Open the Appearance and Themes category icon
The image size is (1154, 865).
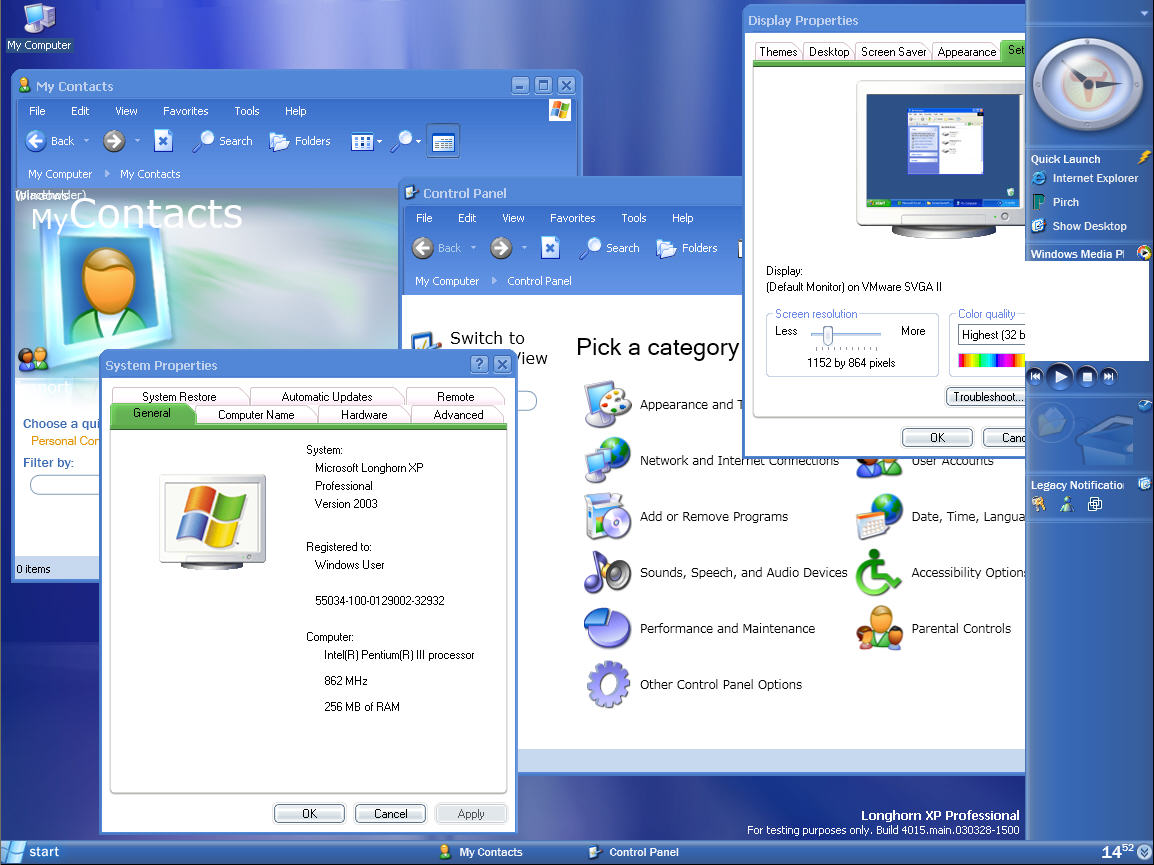tap(607, 404)
